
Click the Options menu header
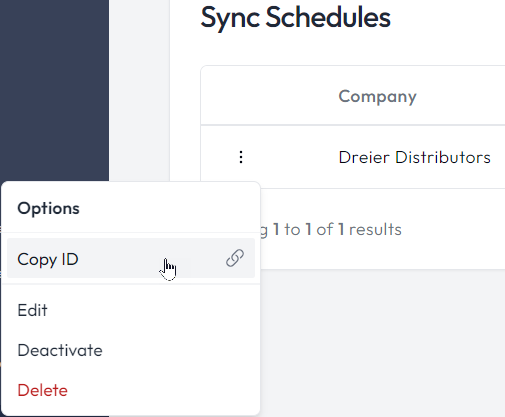48,209
